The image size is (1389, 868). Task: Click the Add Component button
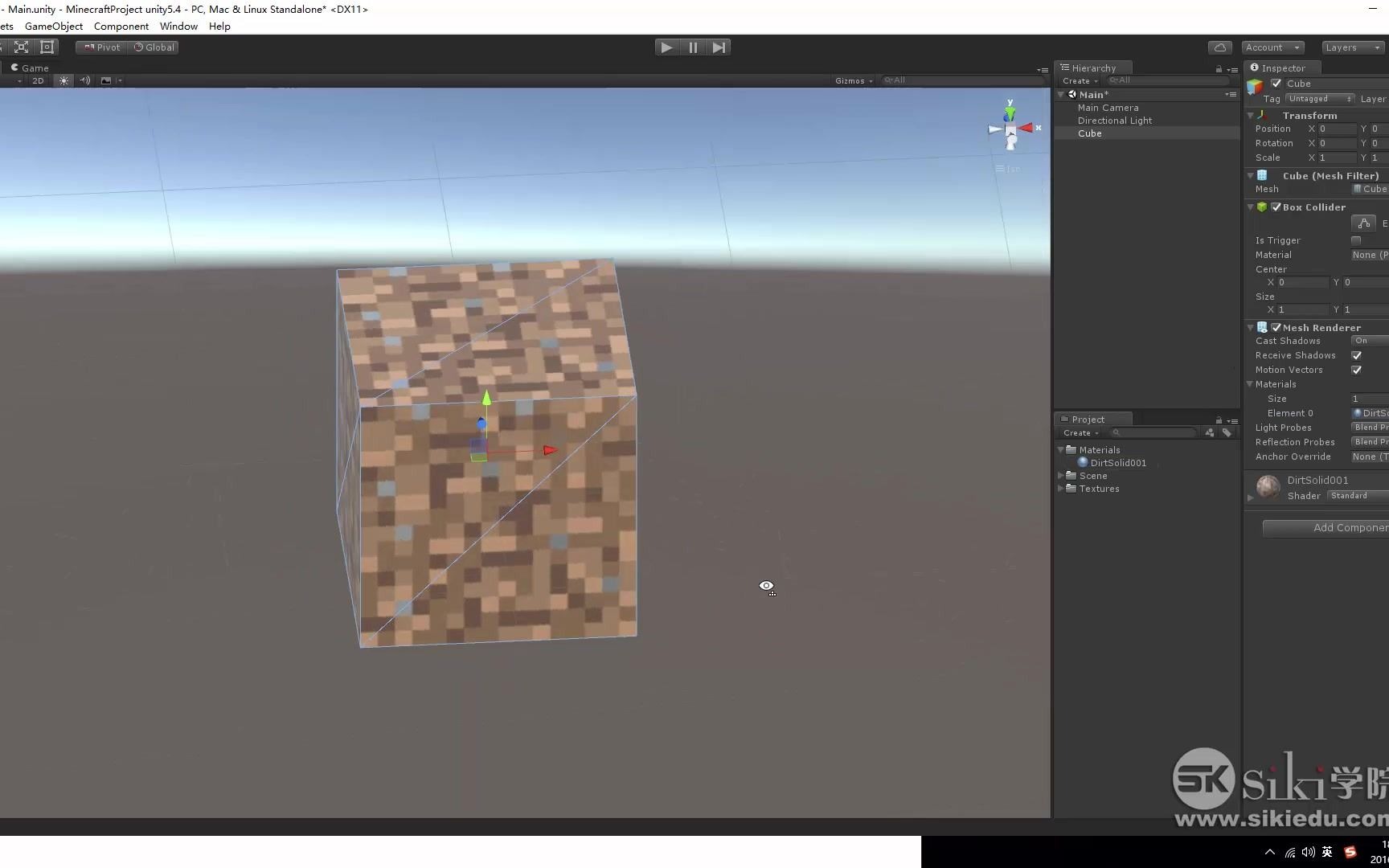1349,528
